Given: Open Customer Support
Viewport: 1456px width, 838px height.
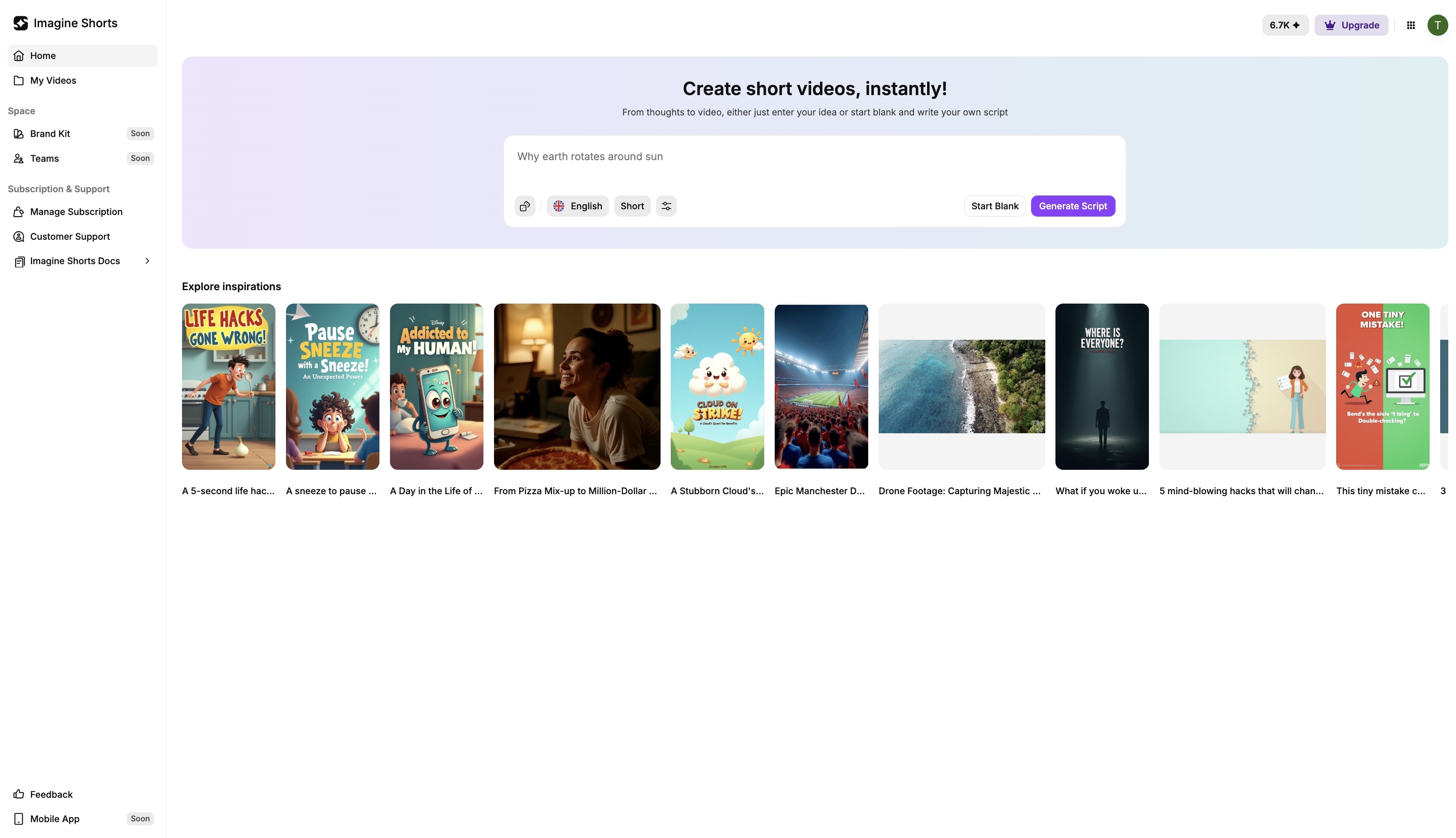Looking at the screenshot, I should click(82, 237).
